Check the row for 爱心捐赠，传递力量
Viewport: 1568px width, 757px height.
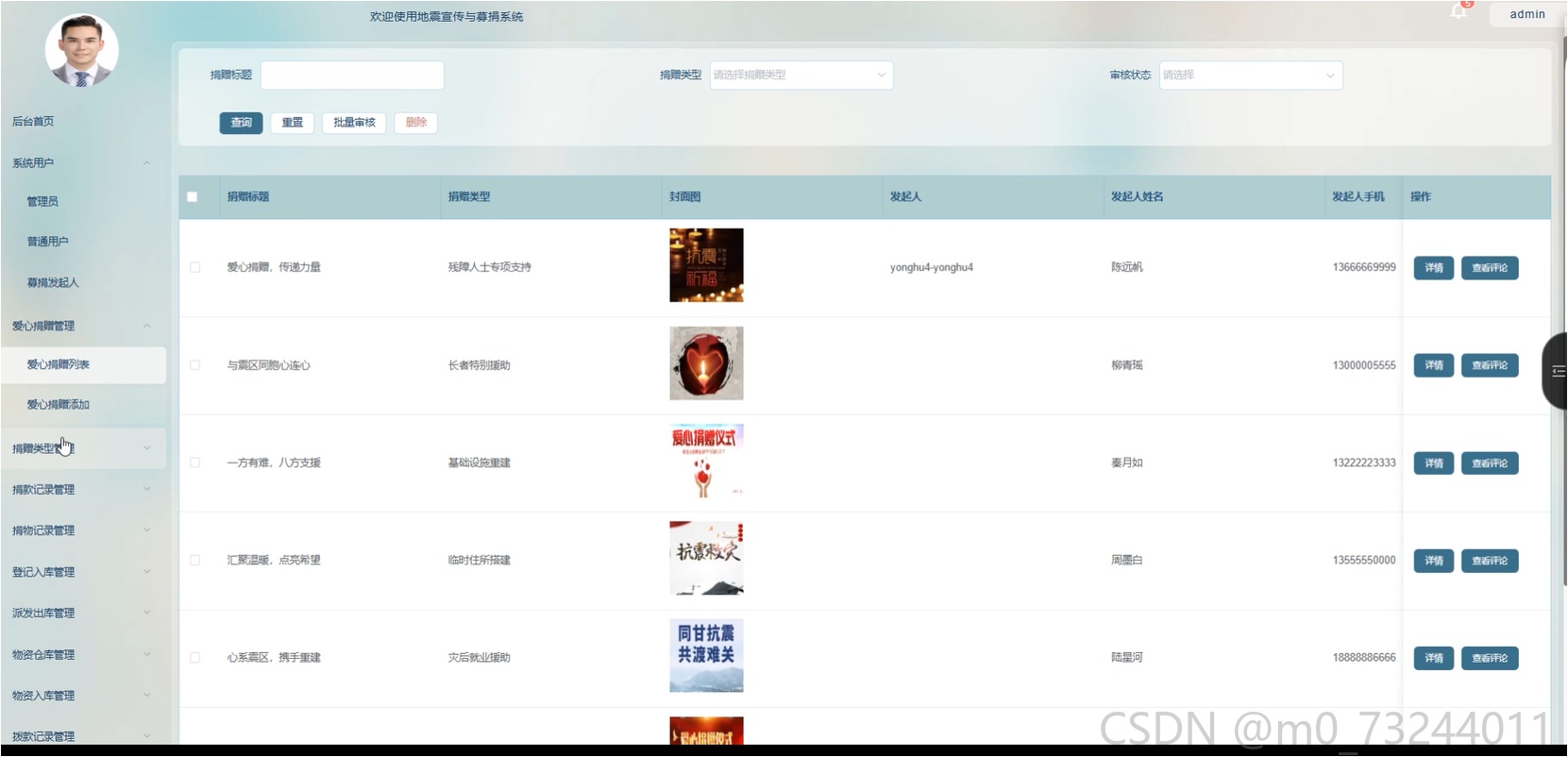(x=195, y=267)
